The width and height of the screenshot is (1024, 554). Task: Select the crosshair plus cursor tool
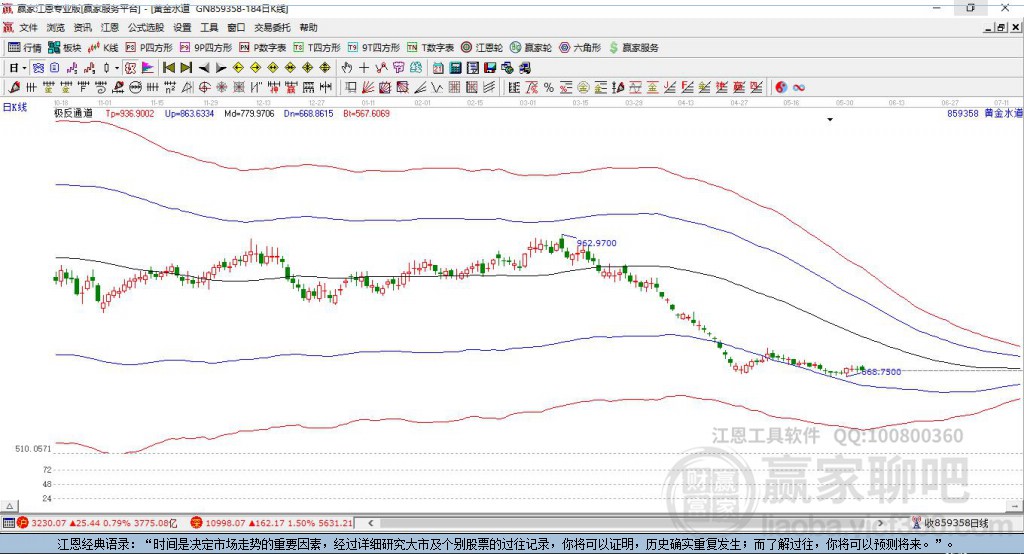[364, 68]
